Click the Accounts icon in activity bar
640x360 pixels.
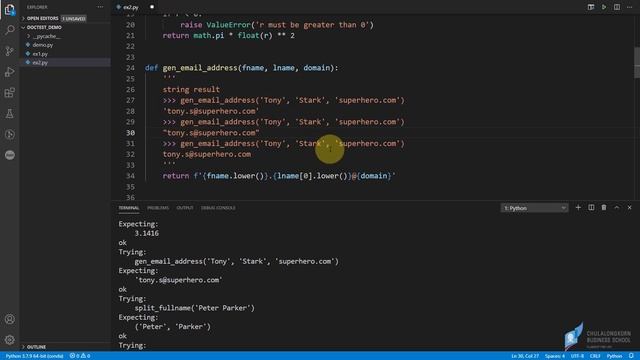coord(9,319)
